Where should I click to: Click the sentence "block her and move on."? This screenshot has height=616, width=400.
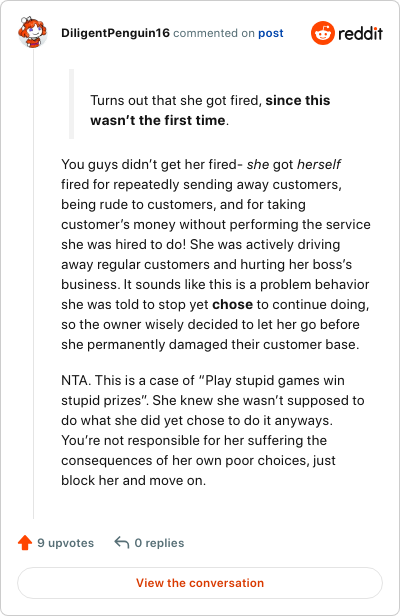[x=133, y=480]
